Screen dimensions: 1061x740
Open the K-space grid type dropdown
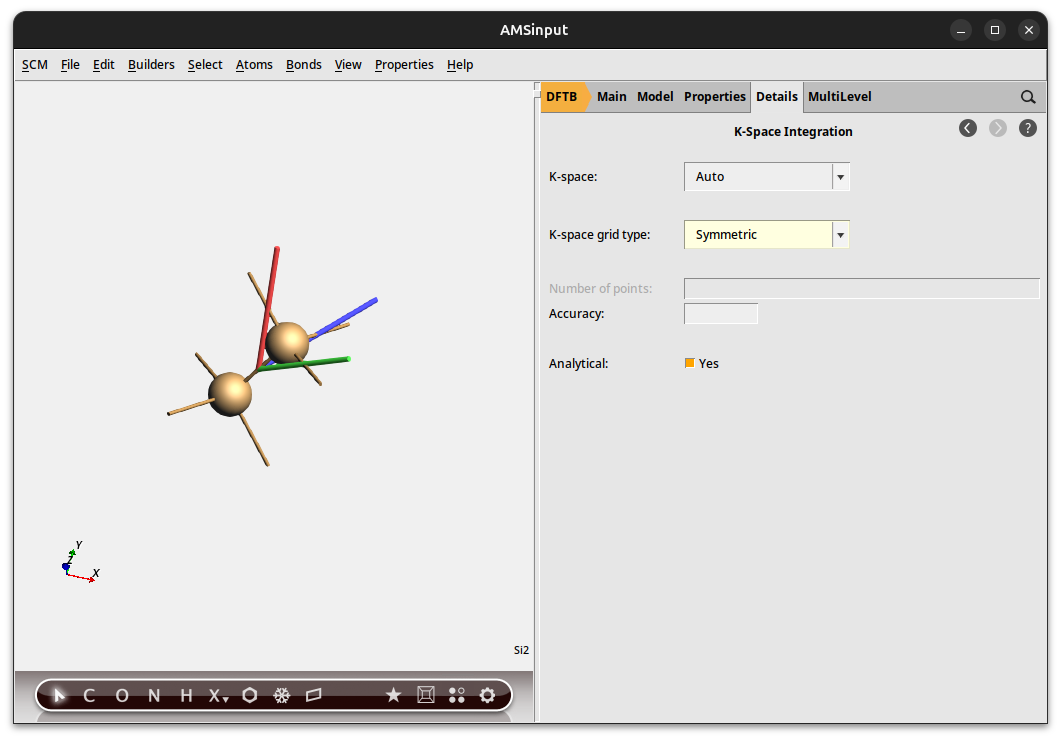click(x=840, y=234)
